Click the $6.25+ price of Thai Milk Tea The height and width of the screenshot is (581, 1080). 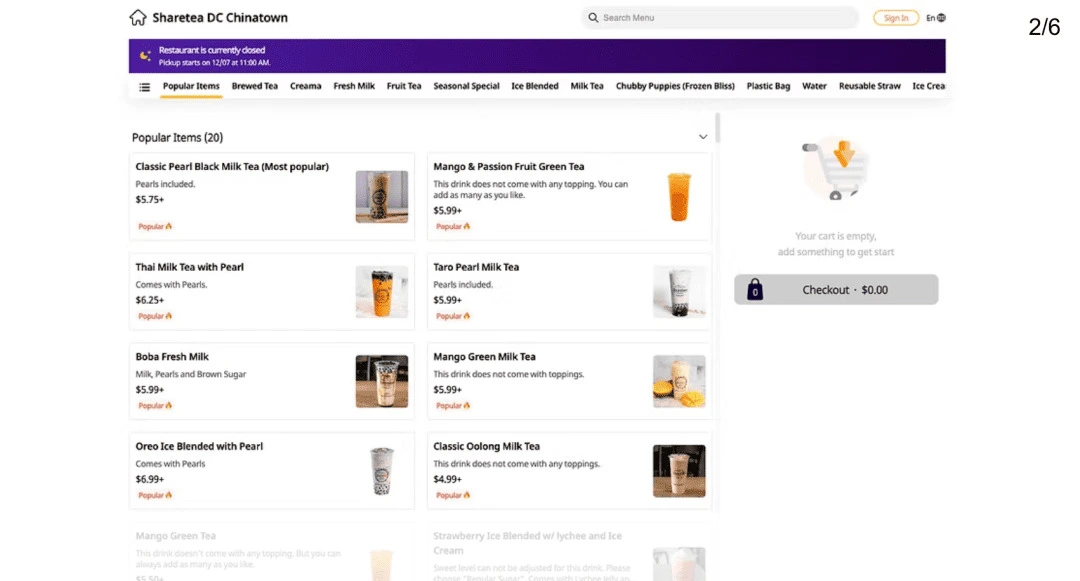[149, 300]
